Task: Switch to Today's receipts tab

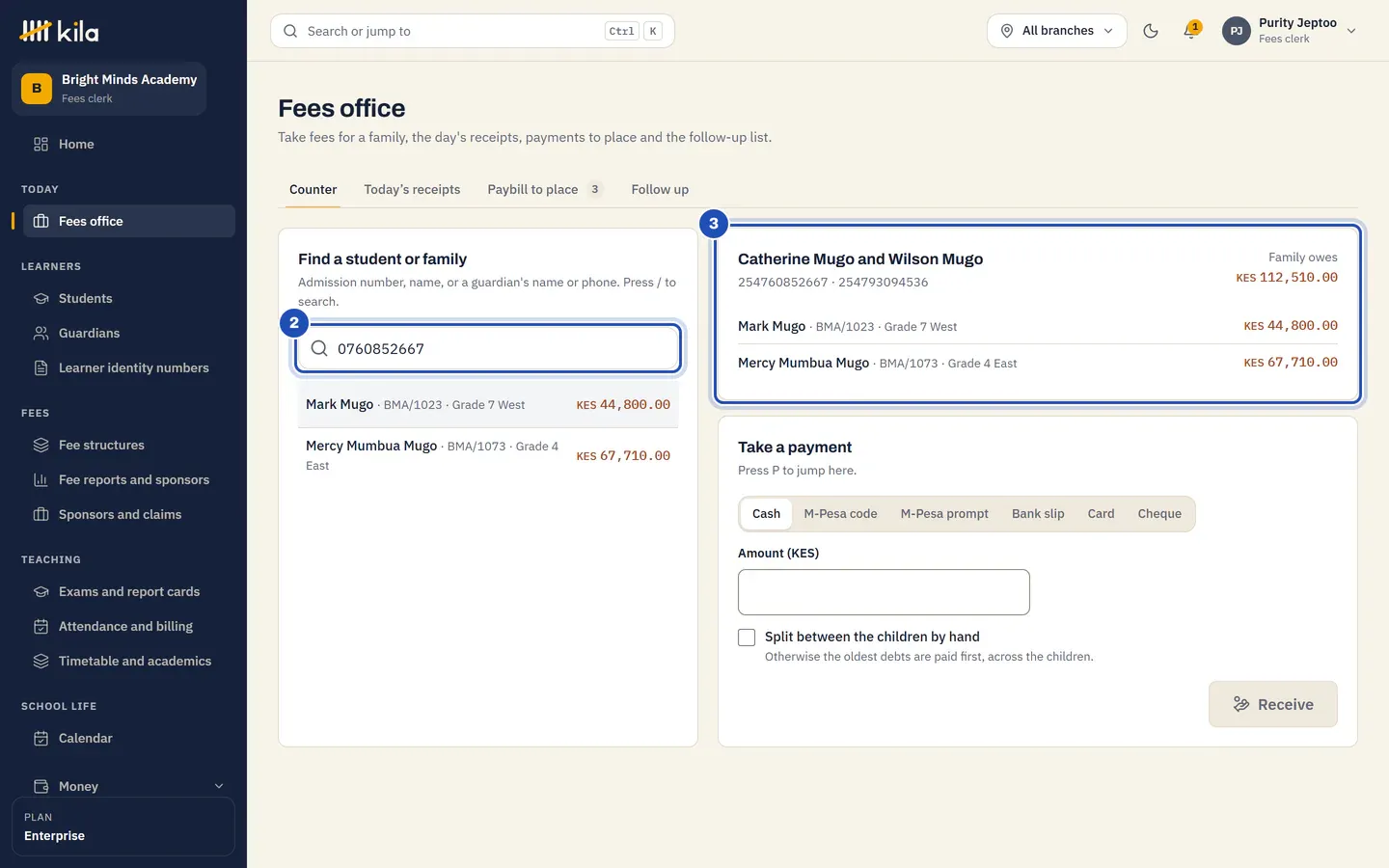Action: click(412, 189)
